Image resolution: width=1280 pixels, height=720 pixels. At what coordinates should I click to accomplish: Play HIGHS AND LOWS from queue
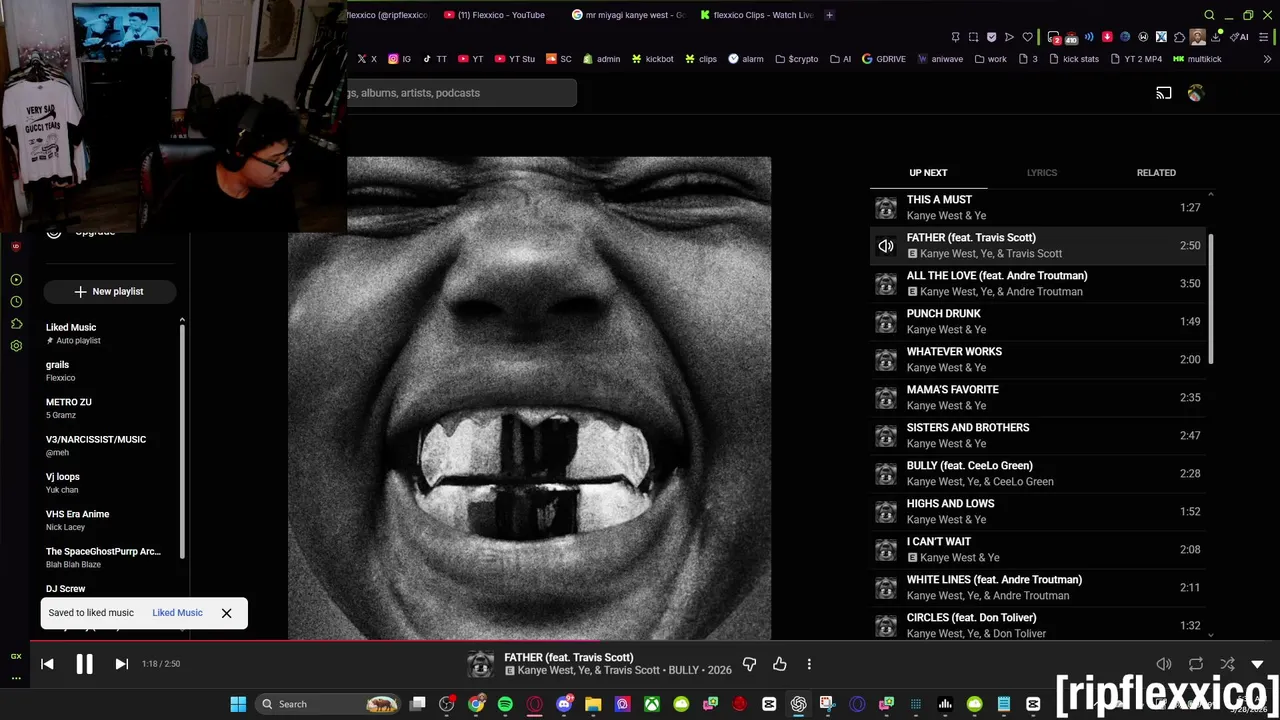click(1038, 512)
